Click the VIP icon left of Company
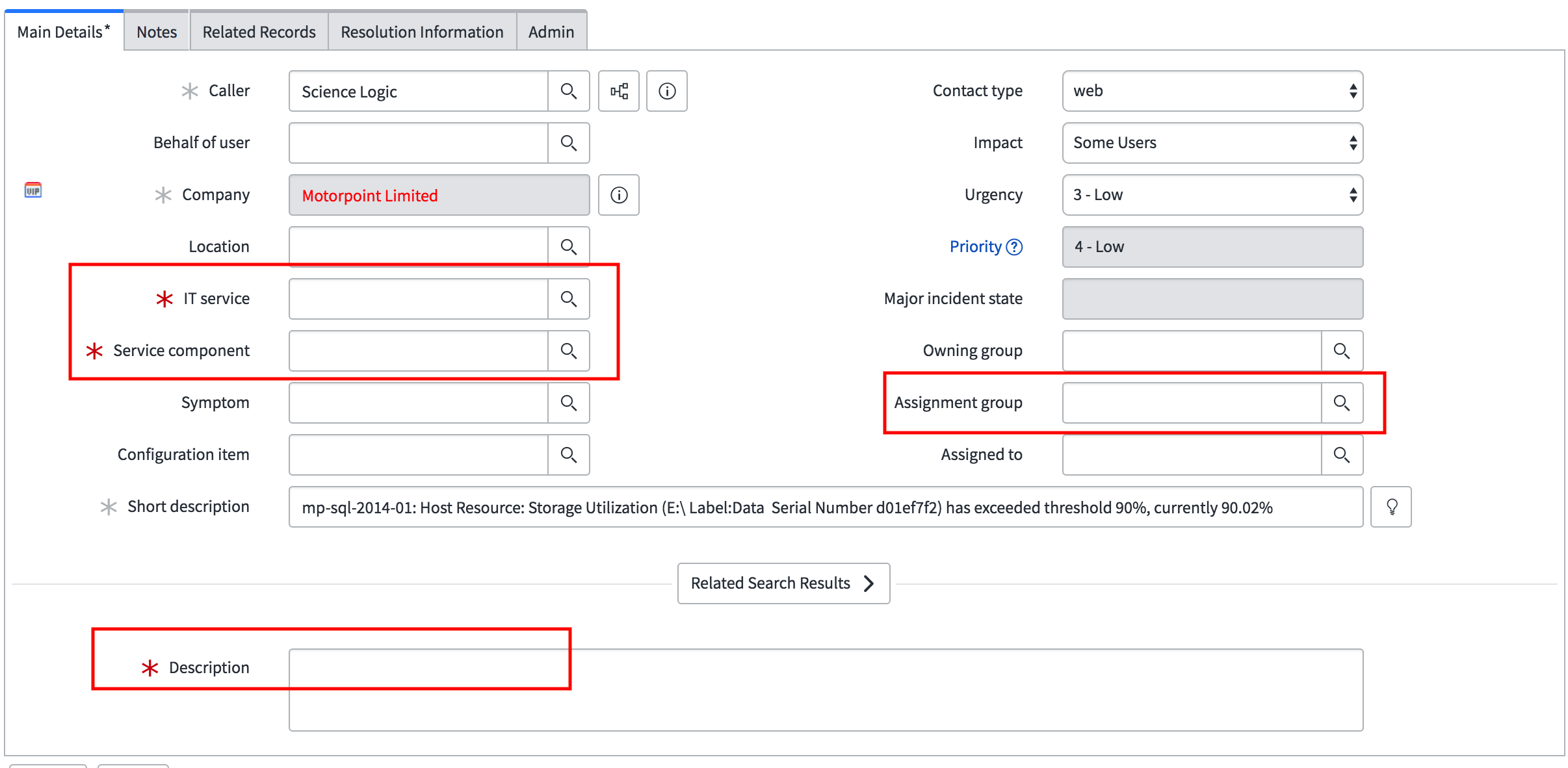This screenshot has height=768, width=1568. coord(33,190)
